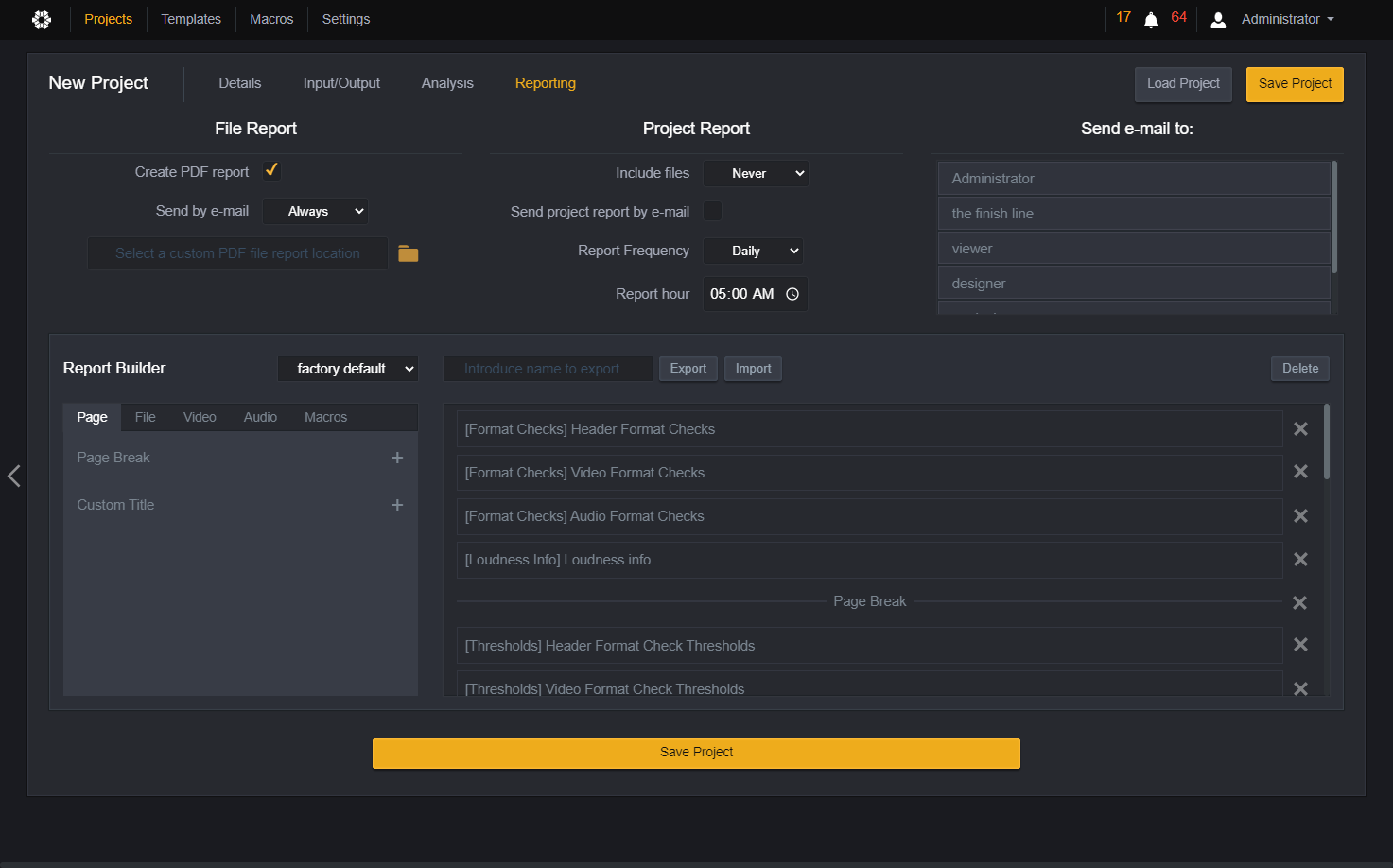Click the Report hour time field
The image size is (1393, 868).
pos(756,294)
